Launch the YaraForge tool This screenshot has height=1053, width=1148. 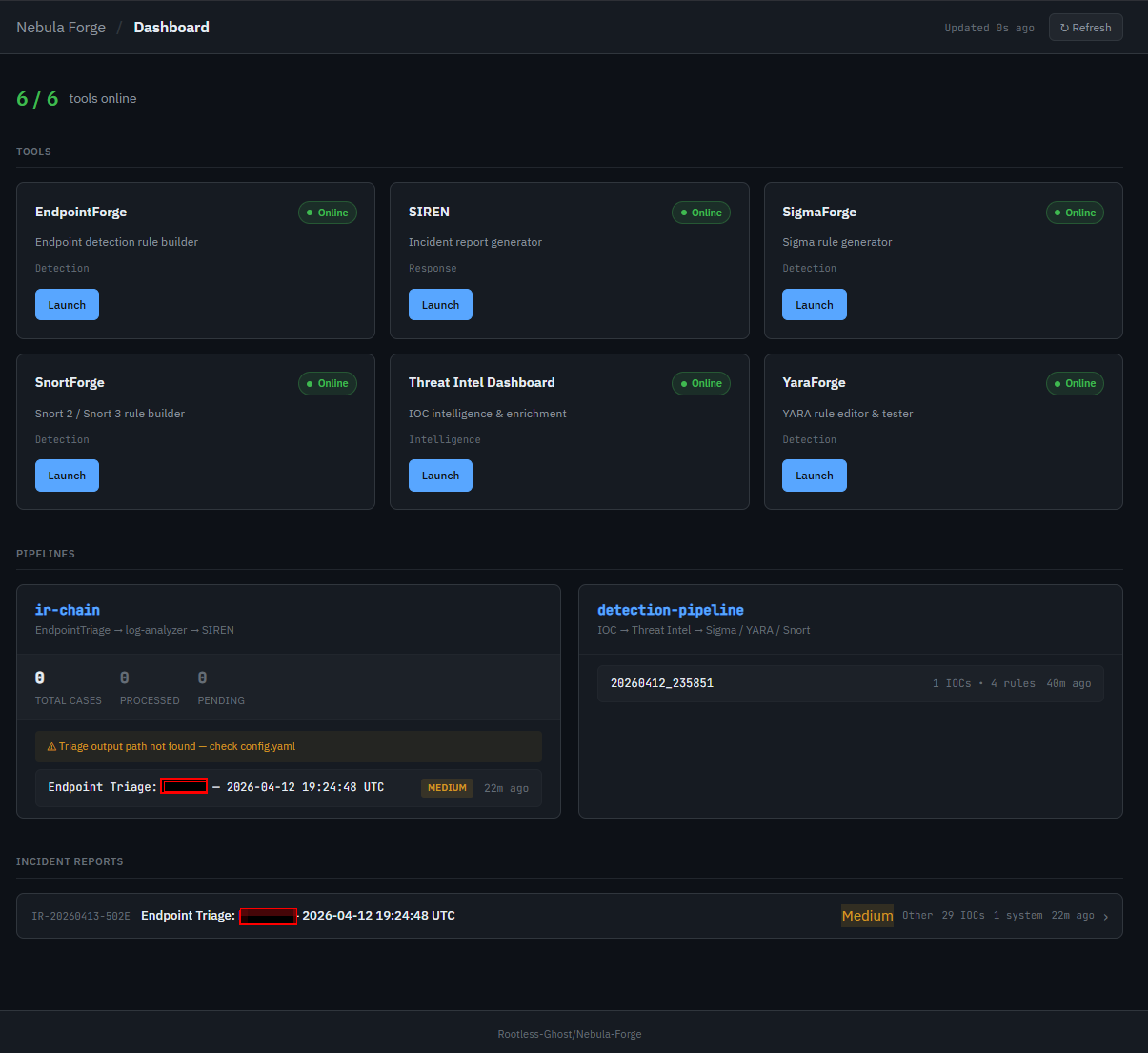point(815,476)
